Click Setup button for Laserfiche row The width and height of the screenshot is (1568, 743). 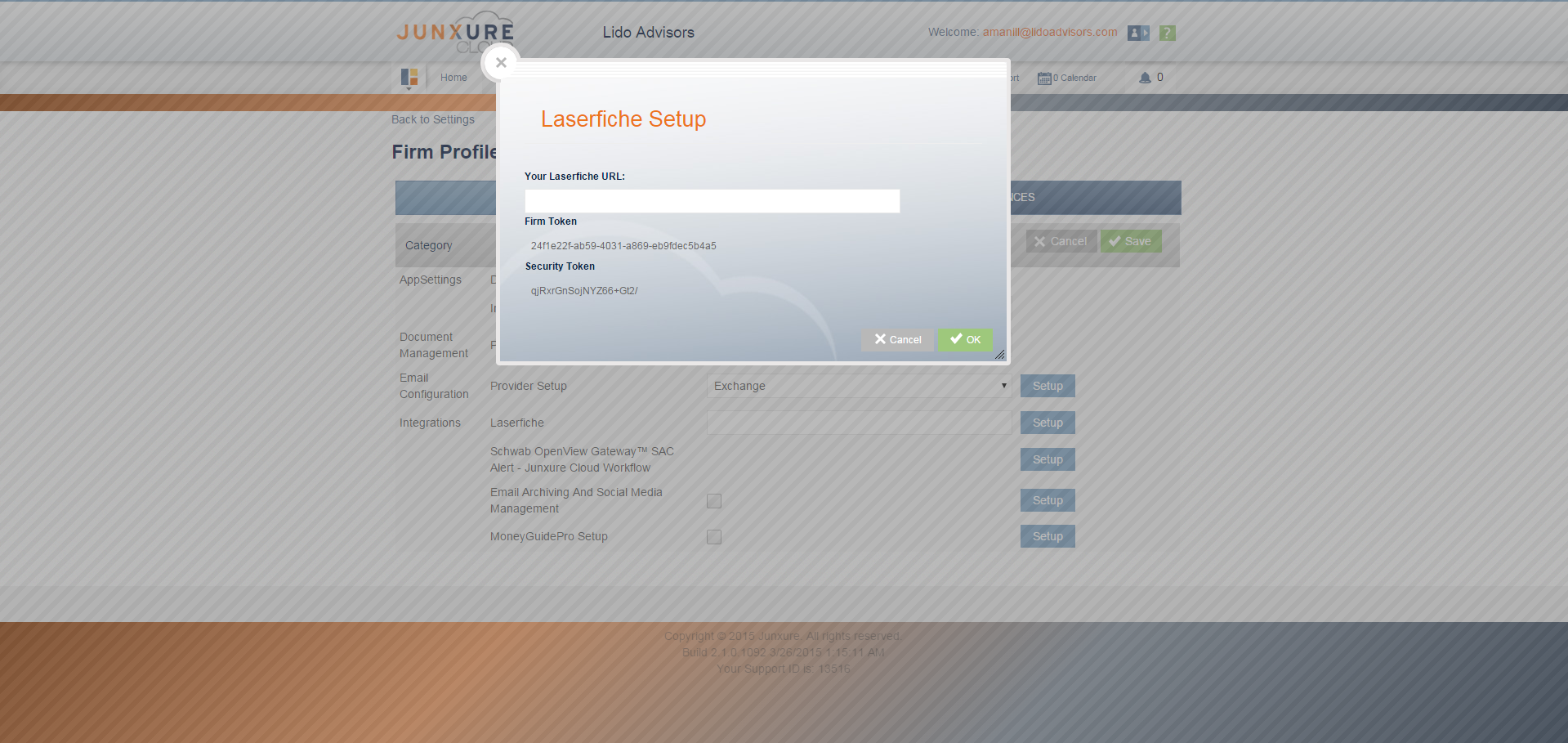[x=1048, y=423]
